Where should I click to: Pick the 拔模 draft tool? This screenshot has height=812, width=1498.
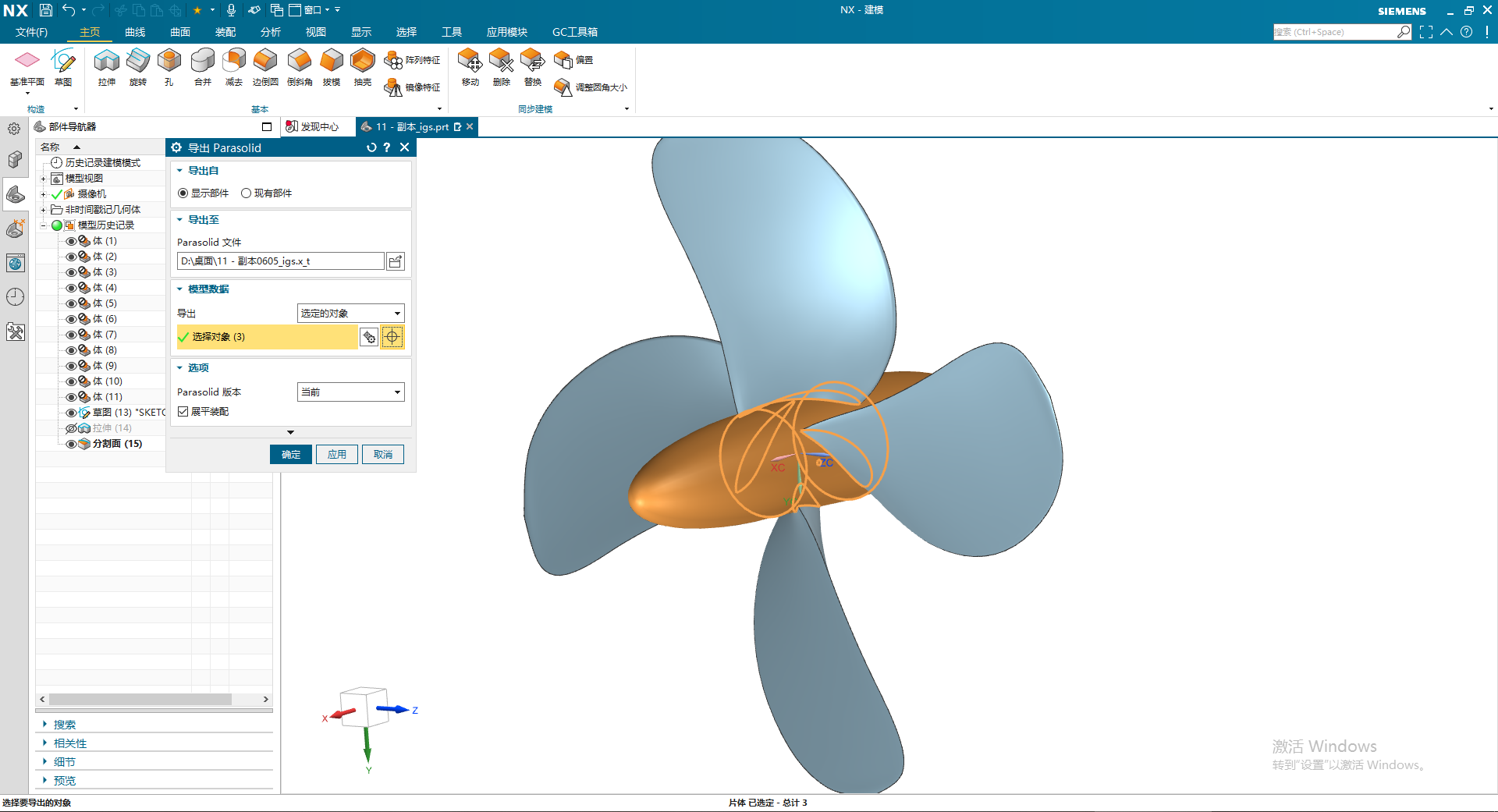[332, 68]
